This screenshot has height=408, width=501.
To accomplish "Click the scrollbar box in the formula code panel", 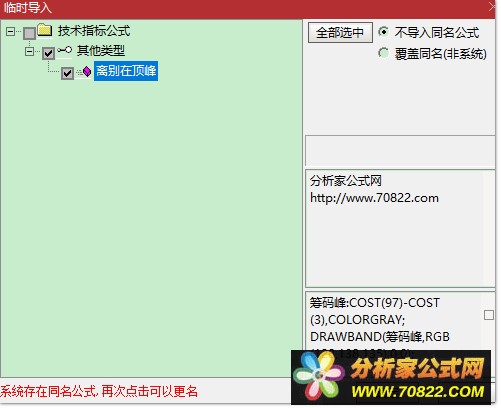I will click(489, 315).
